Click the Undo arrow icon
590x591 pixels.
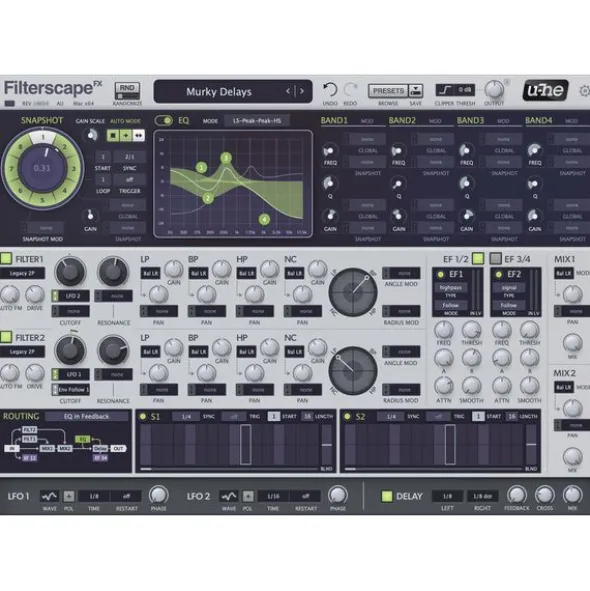coord(330,90)
